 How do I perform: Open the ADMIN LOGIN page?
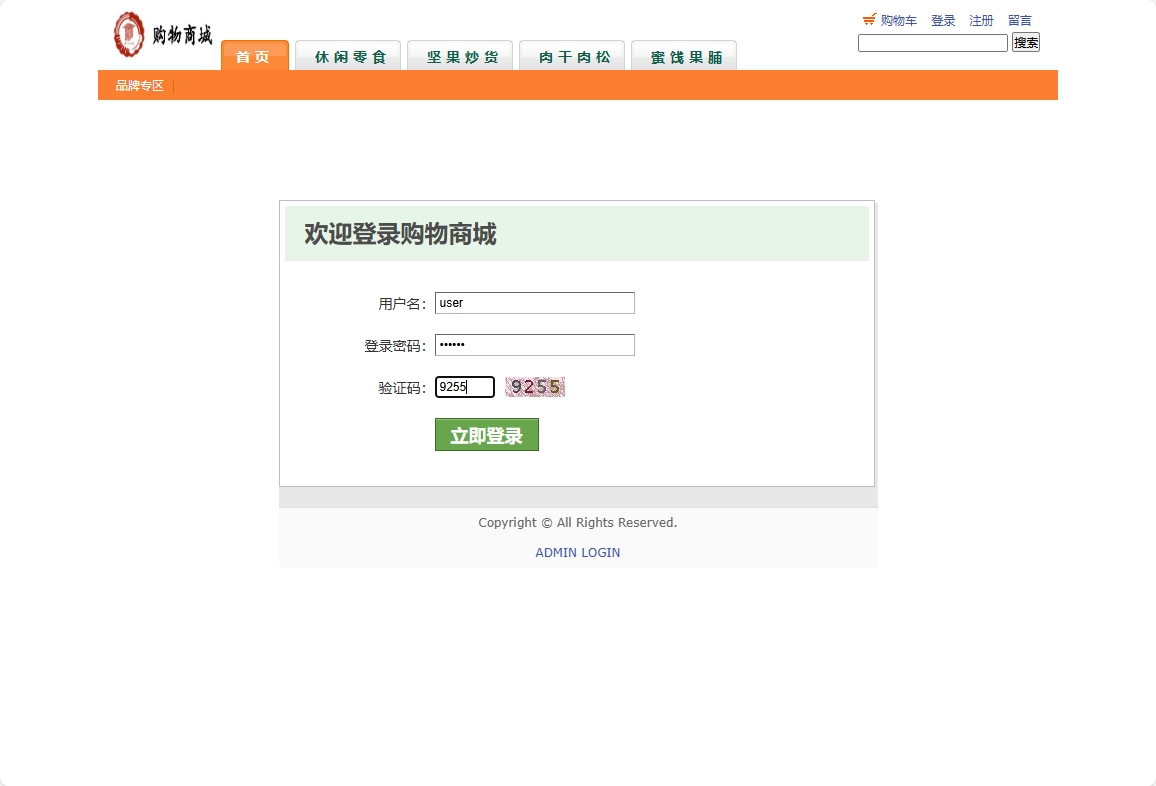pos(577,552)
